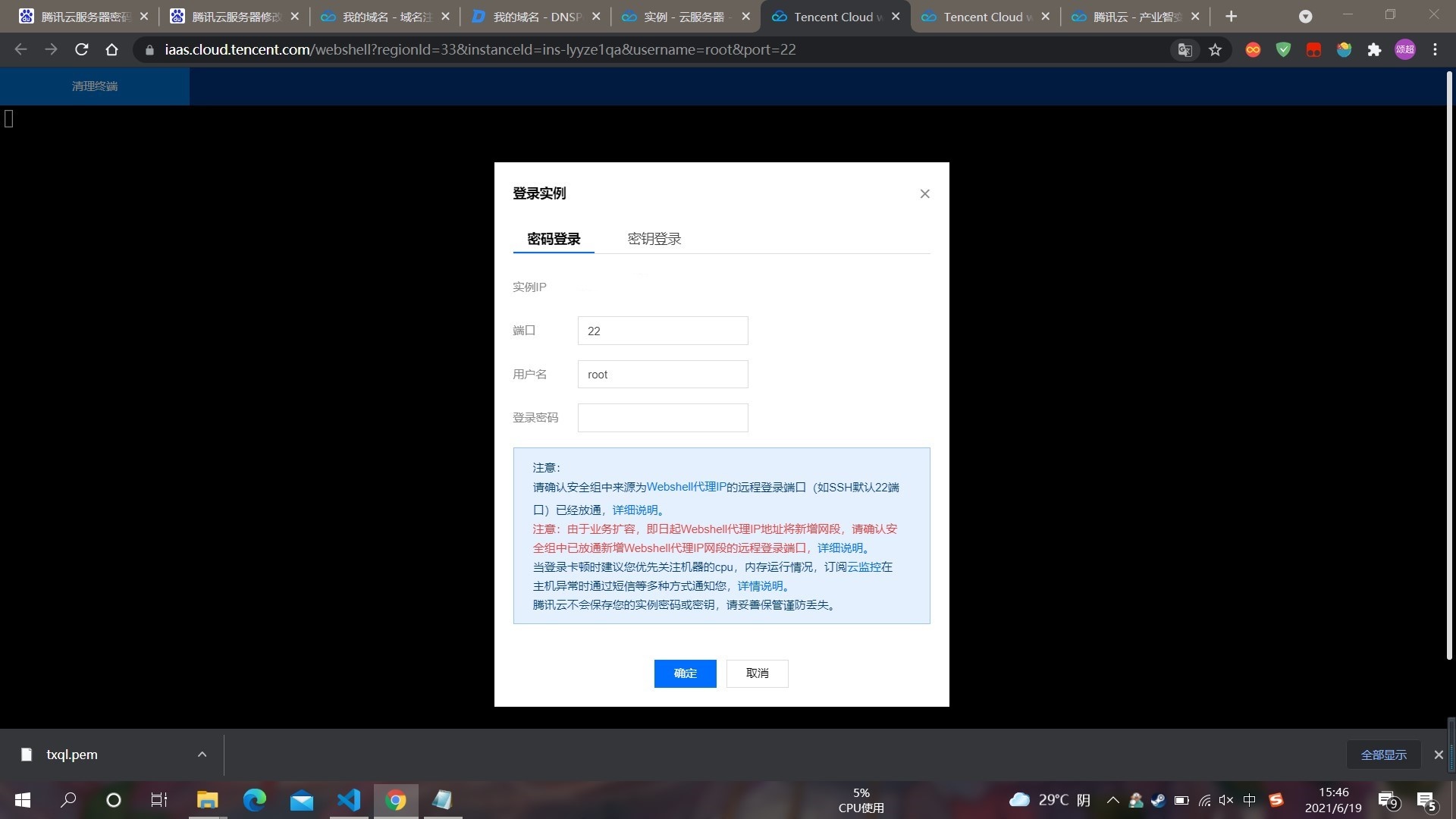Open taskbar search
This screenshot has height=819, width=1456.
coord(68,800)
